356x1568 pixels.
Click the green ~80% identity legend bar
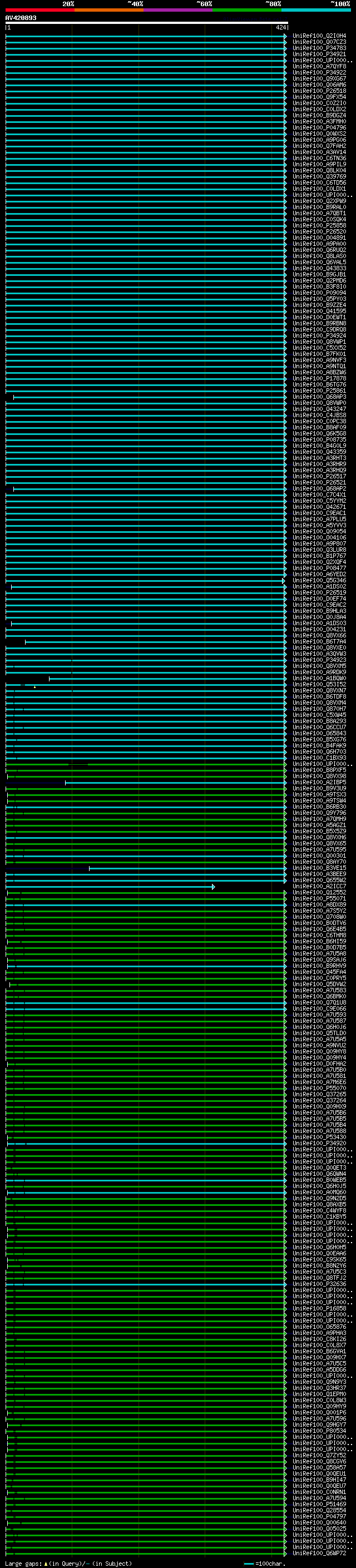(247, 10)
